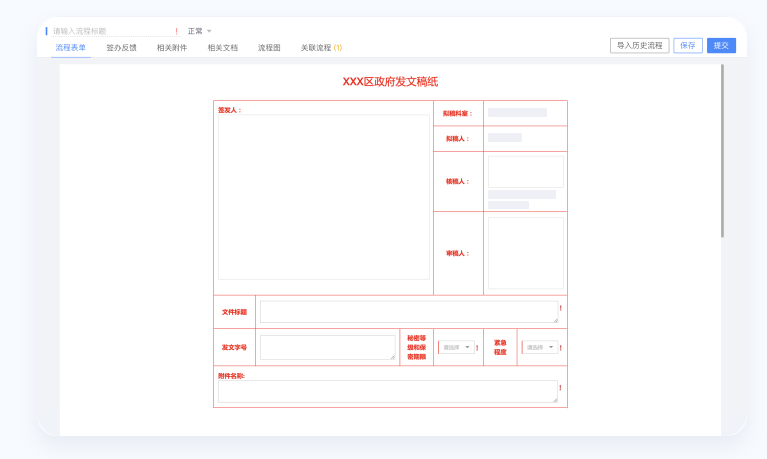Open the 关联流程 tab
This screenshot has width=767, height=459.
320,47
